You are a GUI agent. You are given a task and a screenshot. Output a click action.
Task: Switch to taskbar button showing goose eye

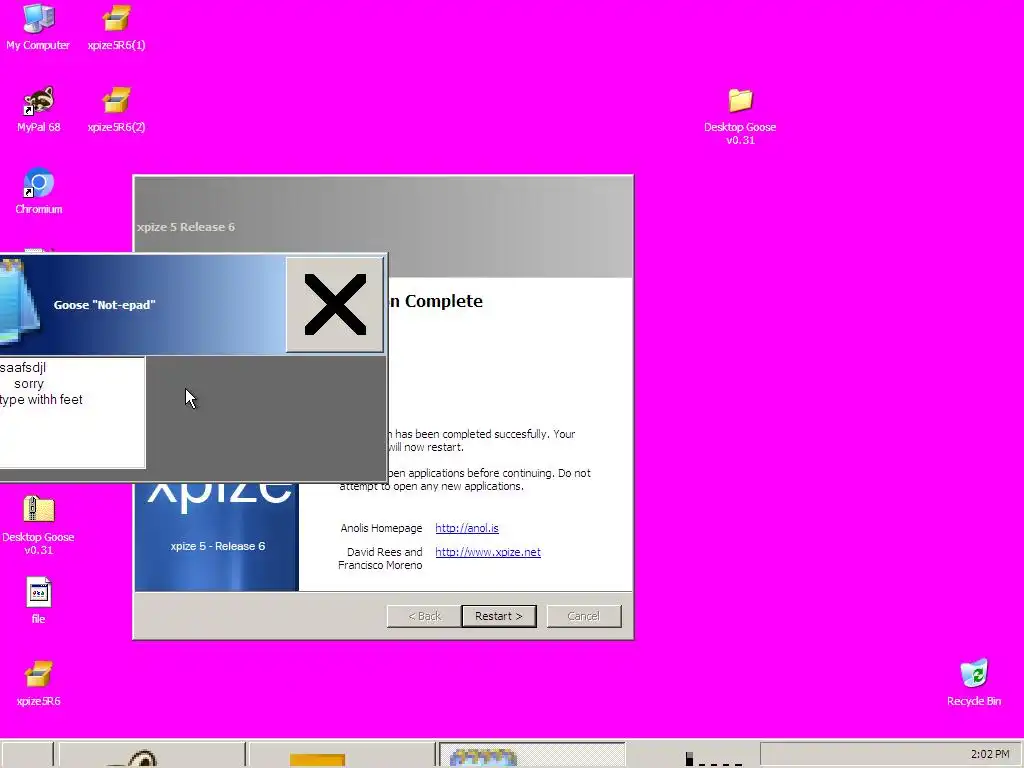coord(152,754)
